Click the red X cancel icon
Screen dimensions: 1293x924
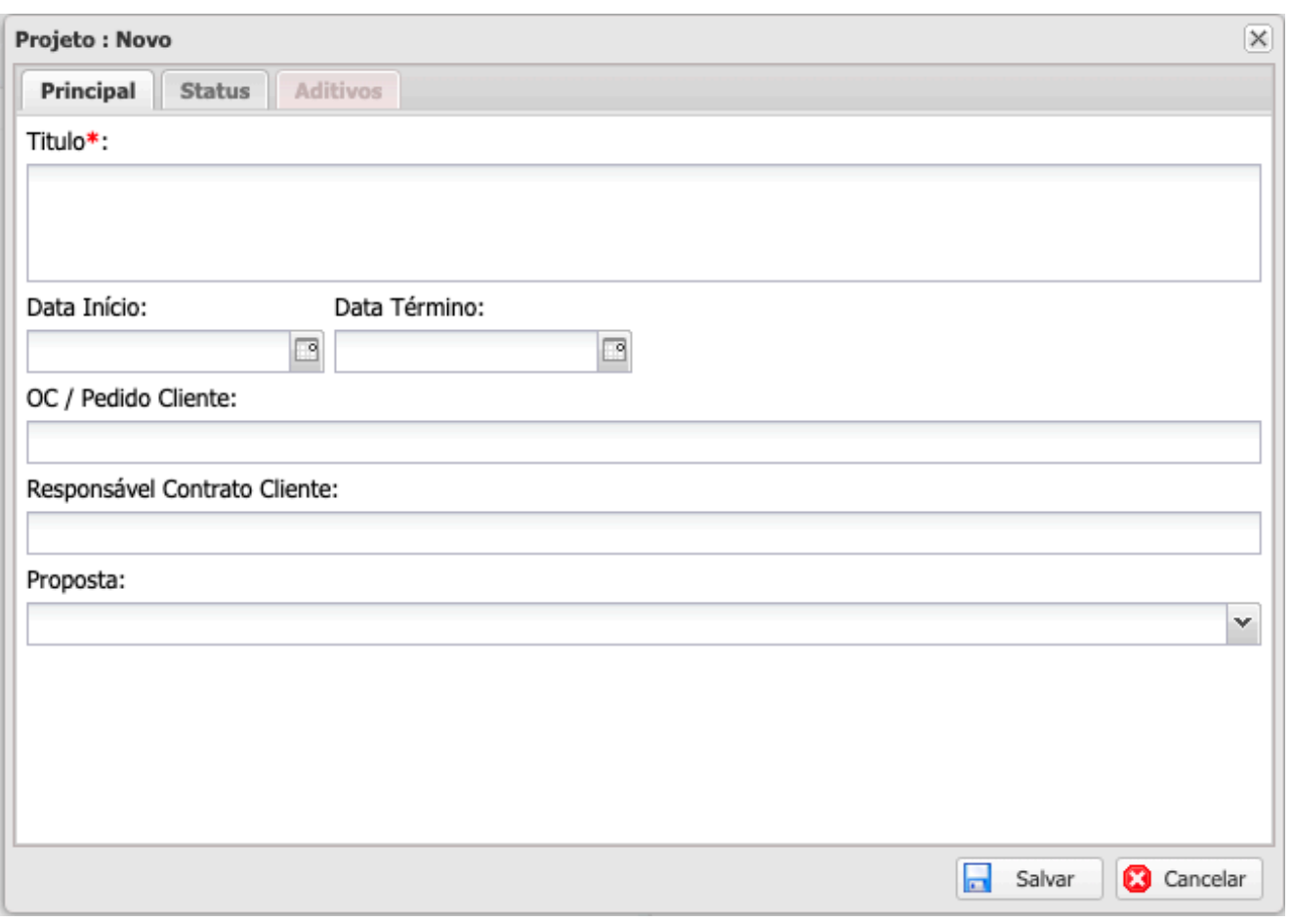[1137, 879]
